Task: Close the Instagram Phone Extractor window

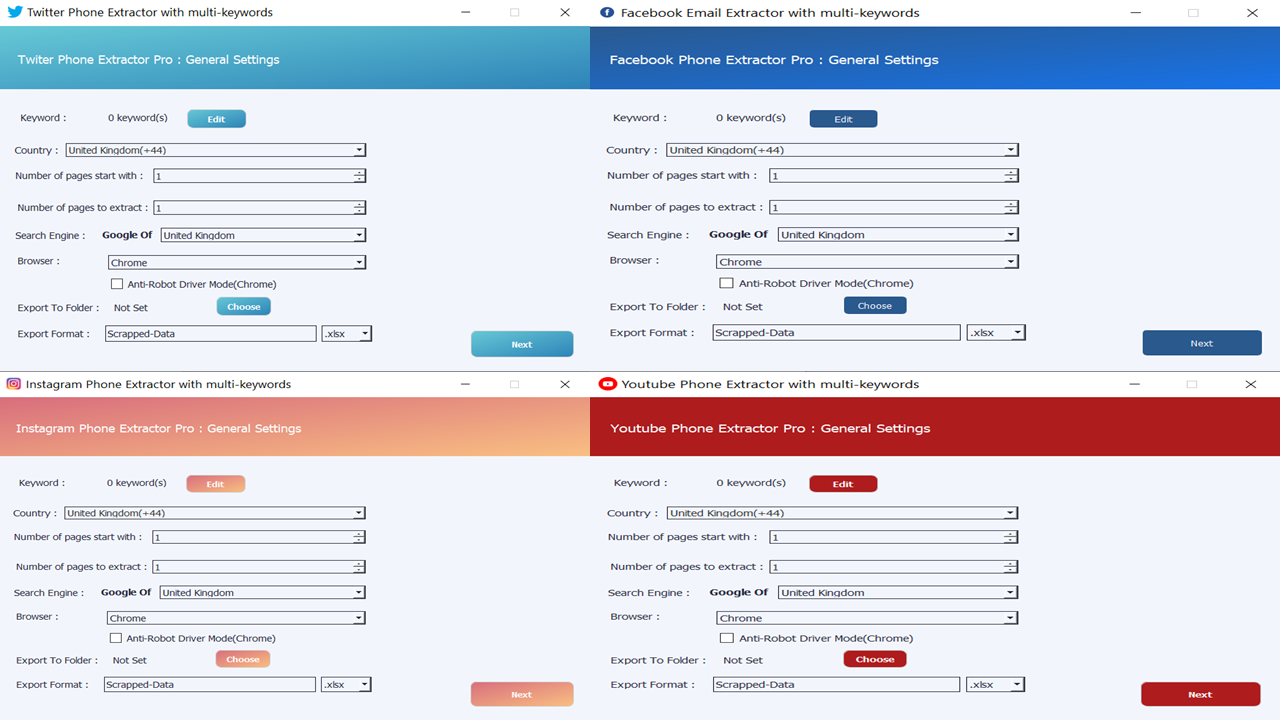Action: tap(565, 384)
